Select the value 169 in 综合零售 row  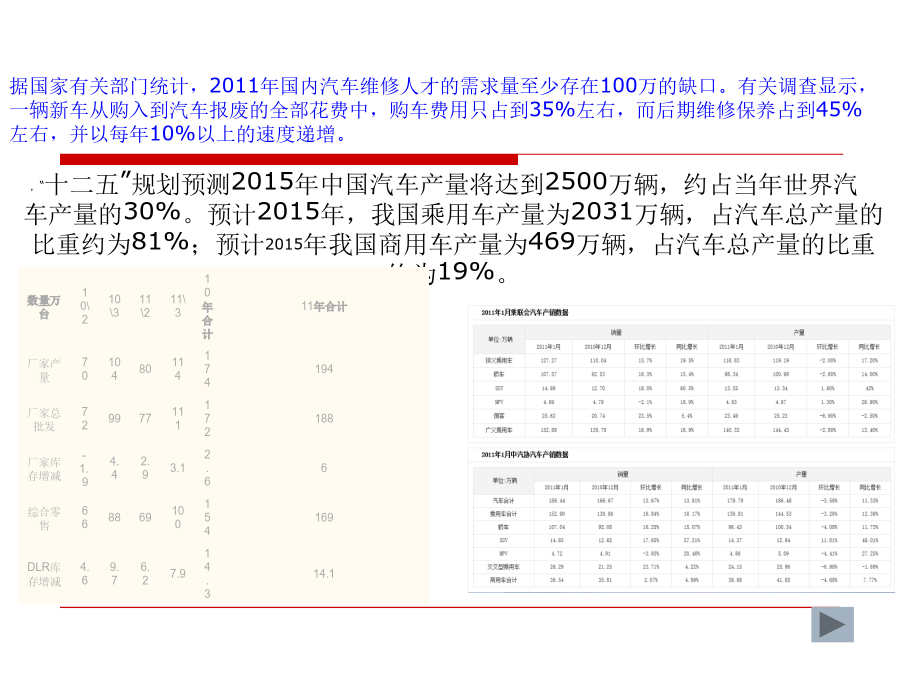(324, 517)
